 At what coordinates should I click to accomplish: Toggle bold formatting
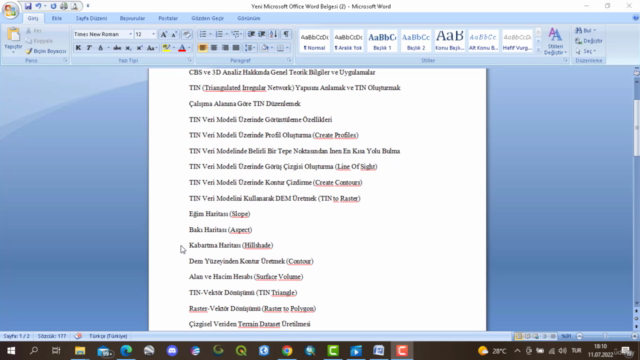tap(78, 48)
